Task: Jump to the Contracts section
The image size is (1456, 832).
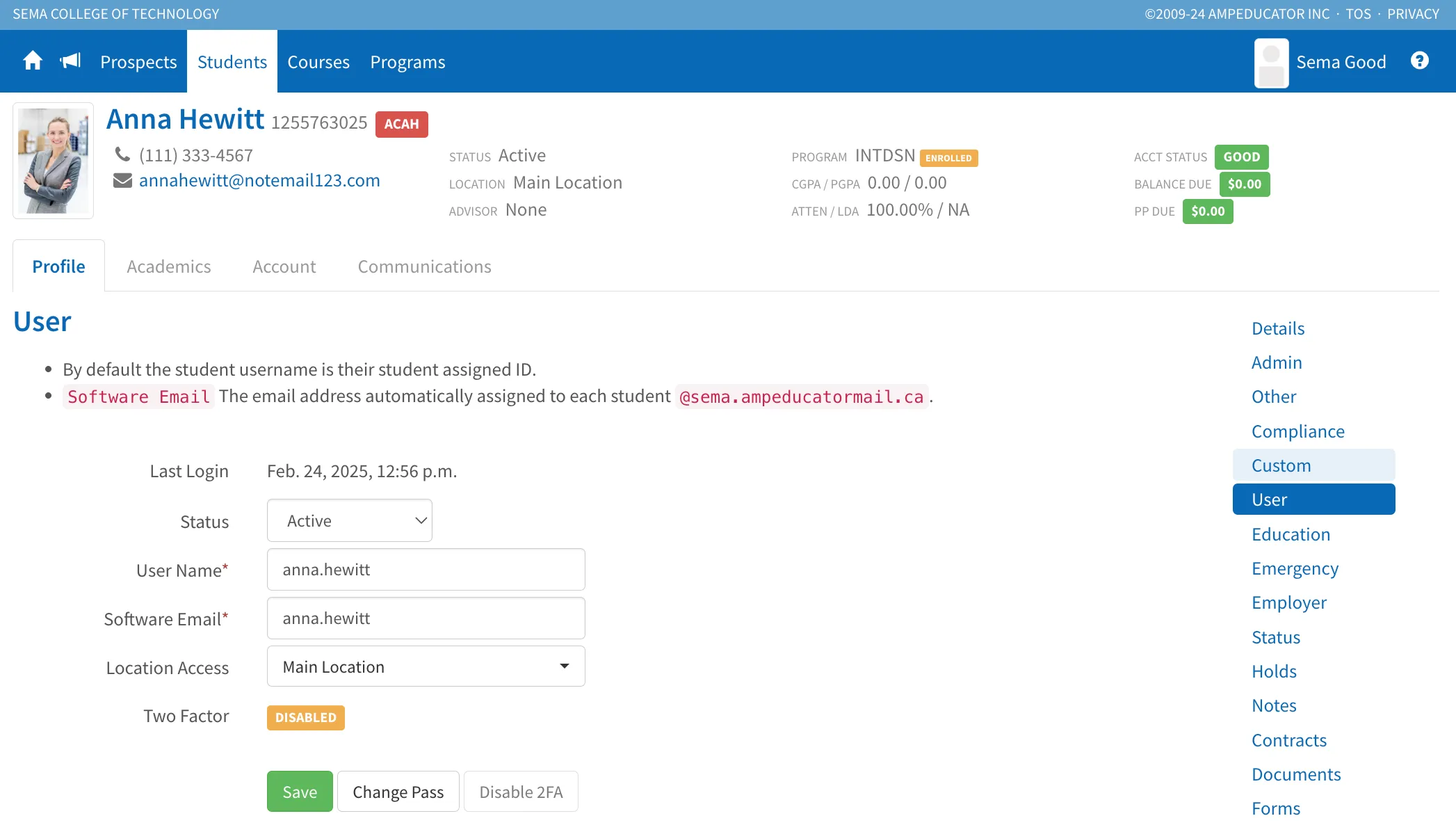Action: (1289, 740)
